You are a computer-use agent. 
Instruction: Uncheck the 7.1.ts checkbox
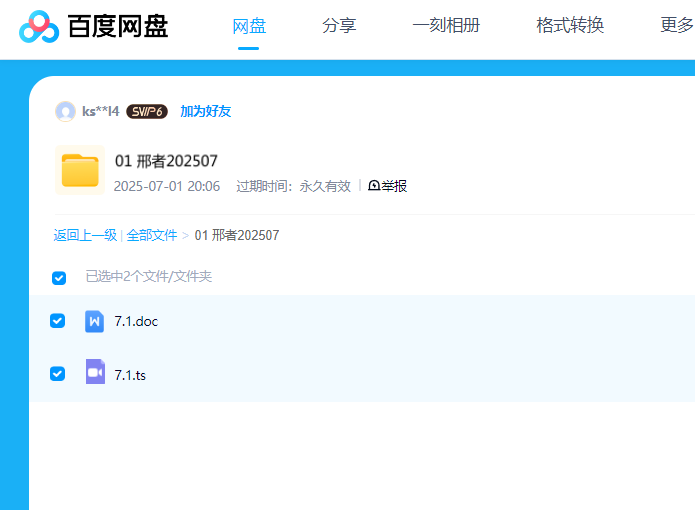(58, 374)
